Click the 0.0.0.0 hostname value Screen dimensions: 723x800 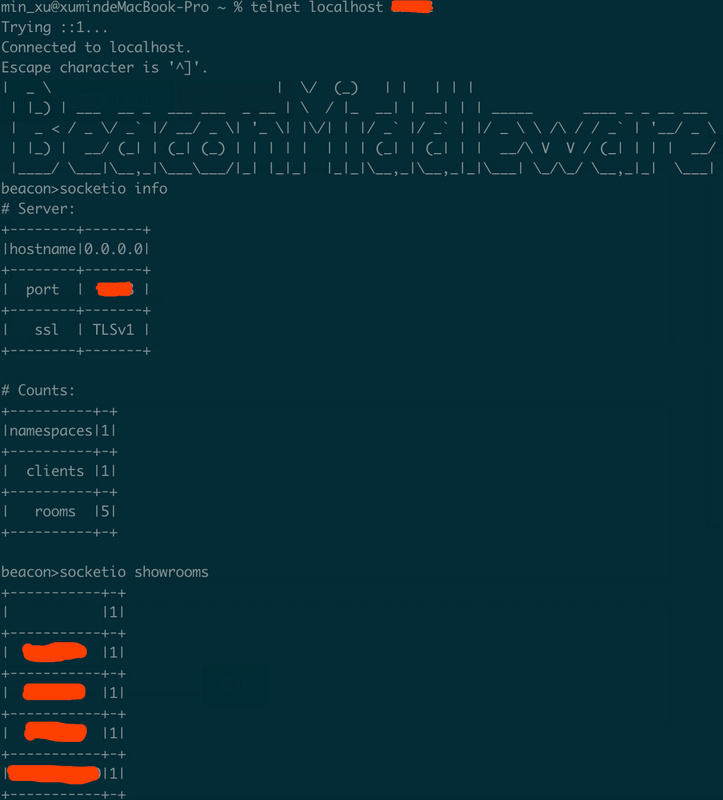coord(114,249)
